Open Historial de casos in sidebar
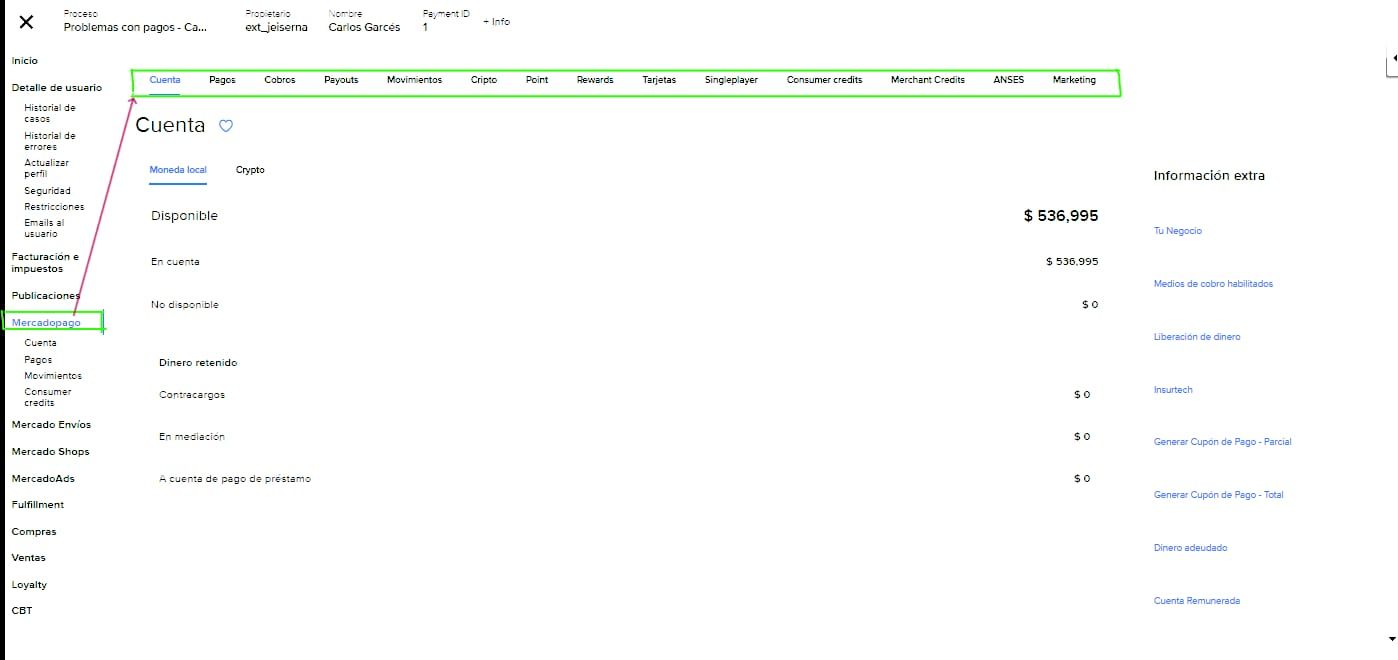Viewport: 1398px width, 660px height. pos(50,113)
